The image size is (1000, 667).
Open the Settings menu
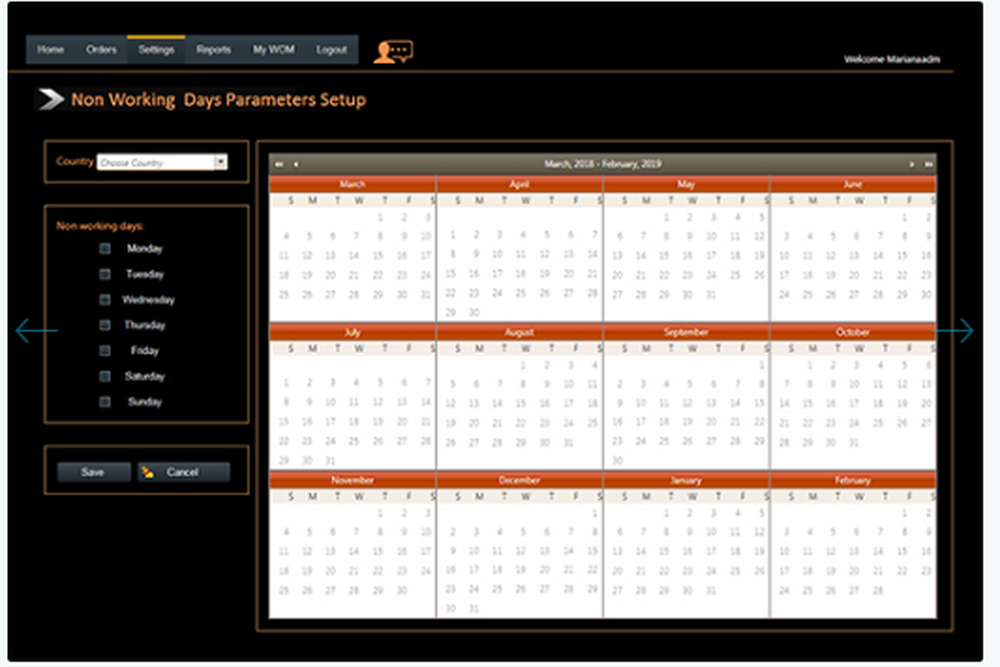pos(156,50)
